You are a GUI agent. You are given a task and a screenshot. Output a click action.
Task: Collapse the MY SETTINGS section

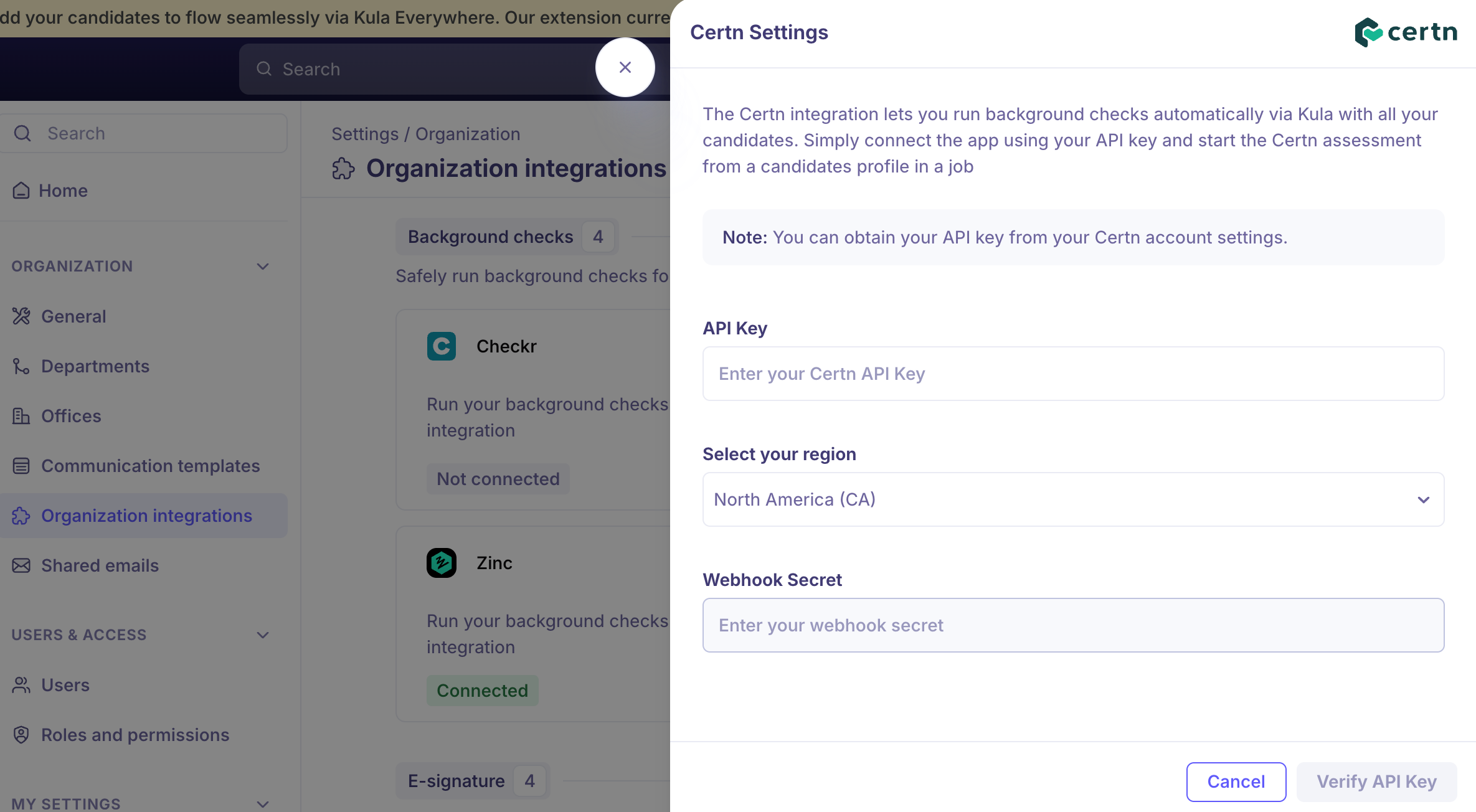pyautogui.click(x=263, y=804)
